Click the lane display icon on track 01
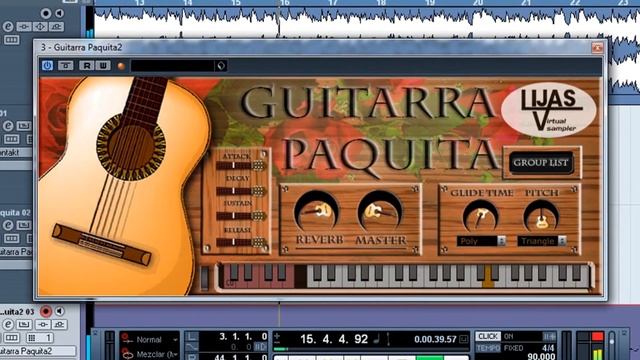 [x=11, y=139]
